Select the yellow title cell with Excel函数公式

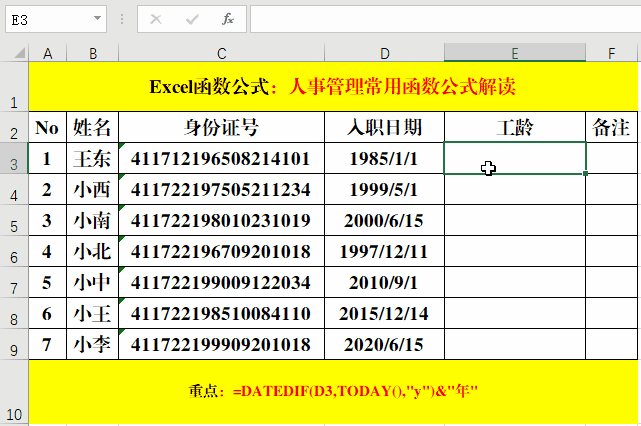333,86
